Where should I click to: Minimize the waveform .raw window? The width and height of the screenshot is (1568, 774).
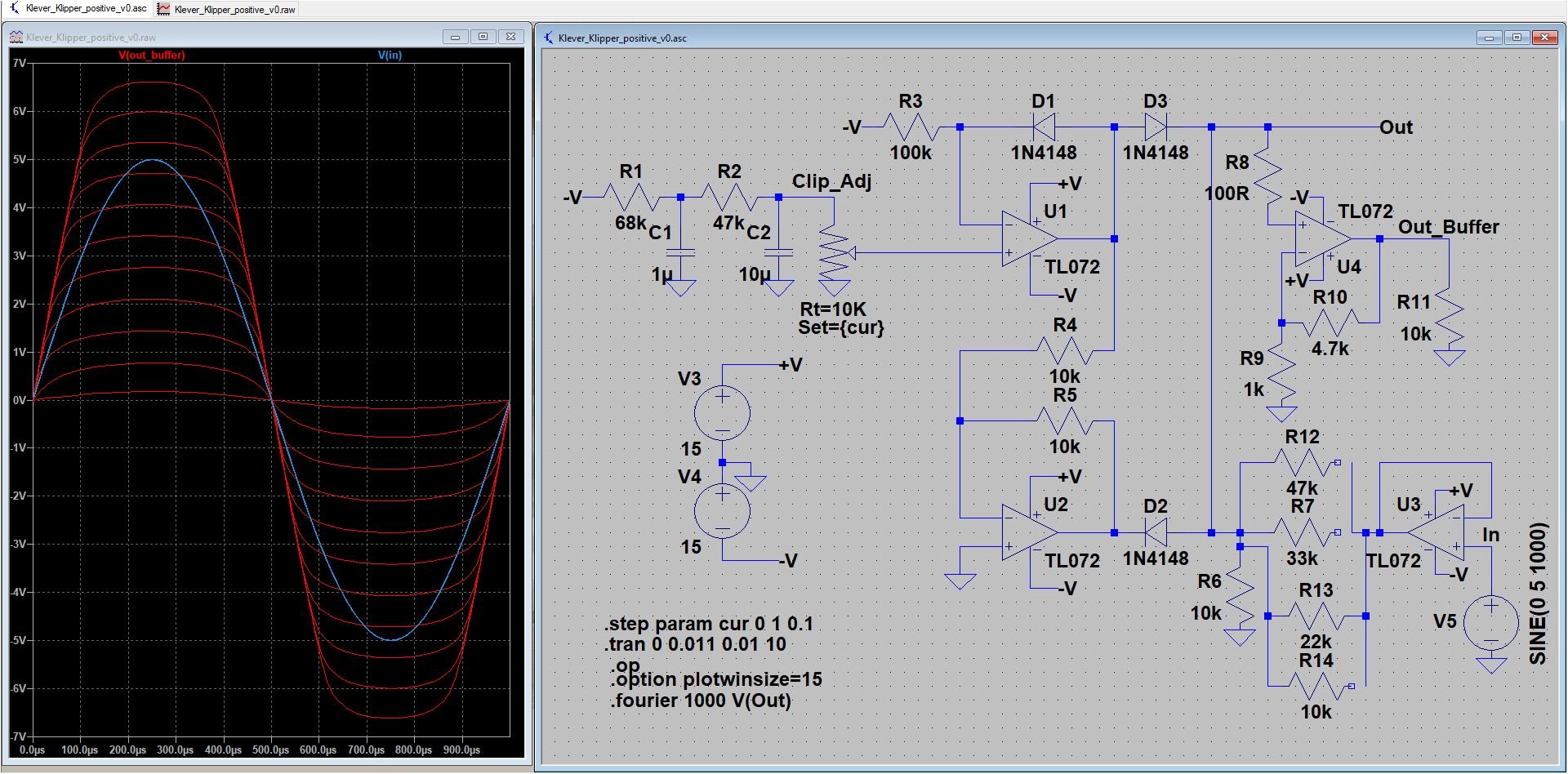click(x=455, y=37)
